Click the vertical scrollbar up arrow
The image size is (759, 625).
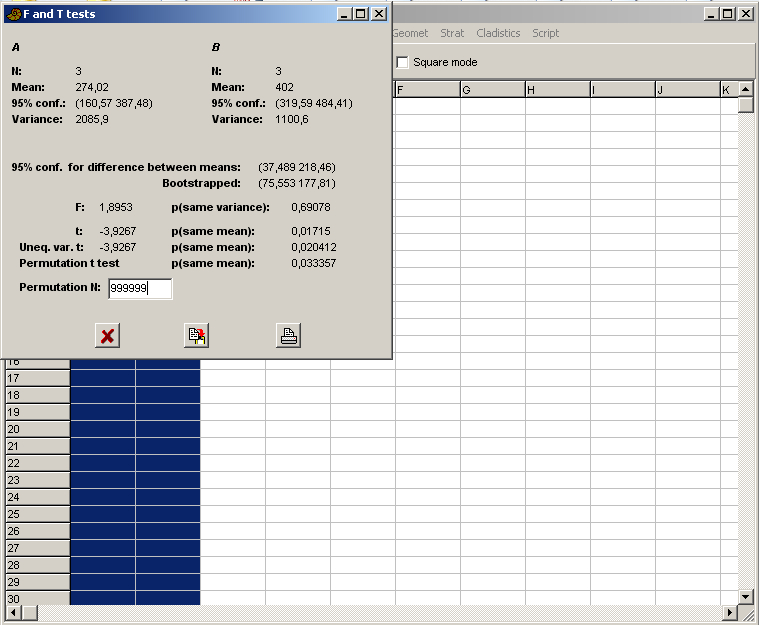pos(746,90)
